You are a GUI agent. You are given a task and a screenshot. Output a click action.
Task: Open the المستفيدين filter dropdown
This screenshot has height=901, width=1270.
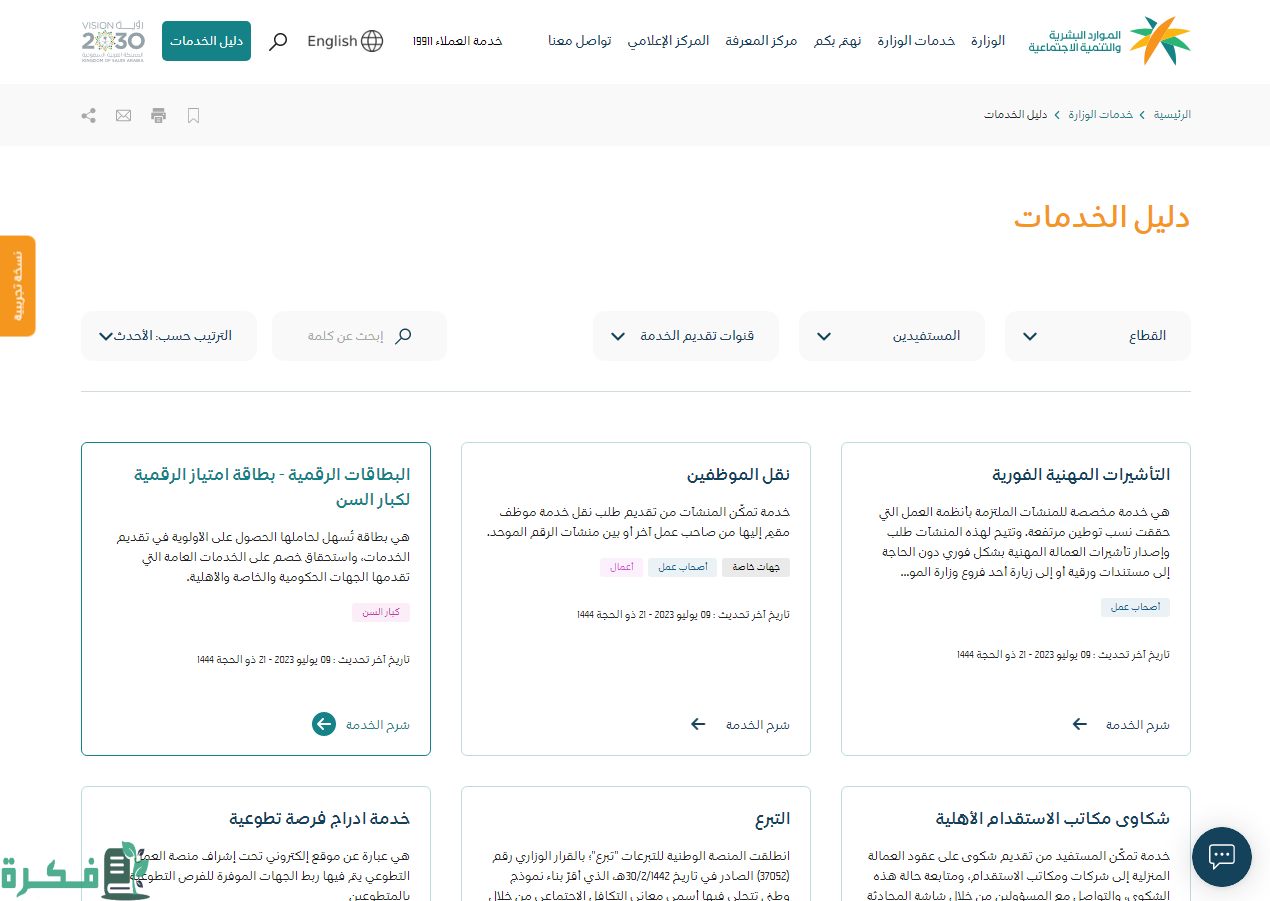coord(891,336)
